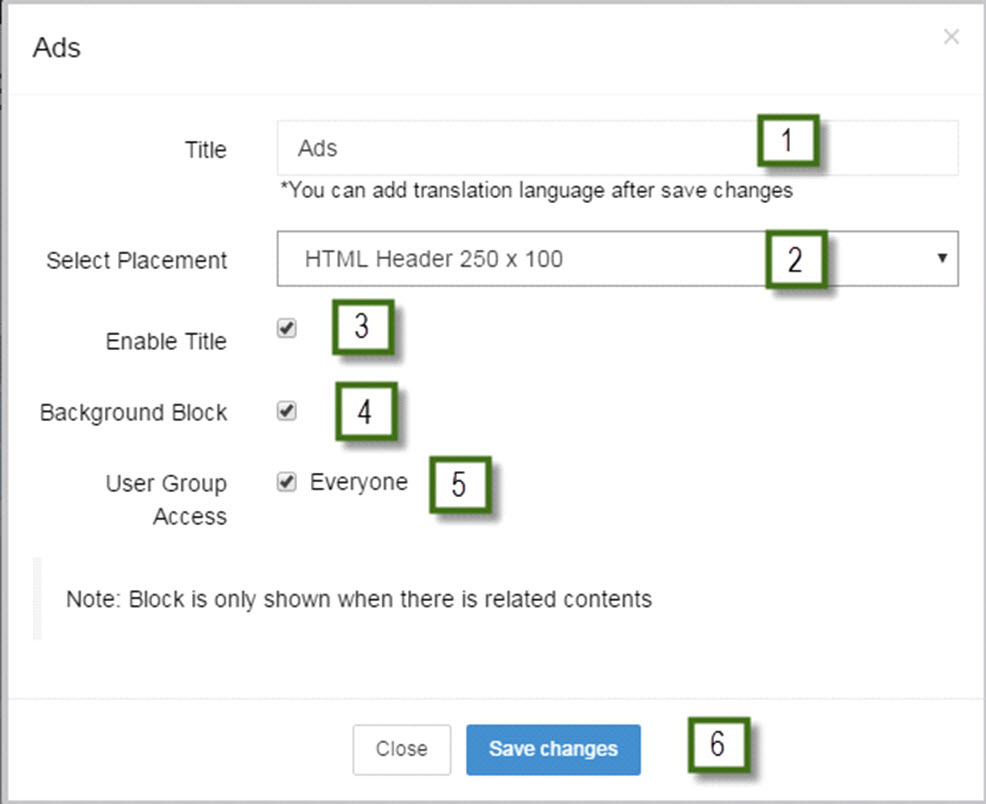Click the note about related contents
Viewport: 986px width, 804px height.
(x=359, y=599)
